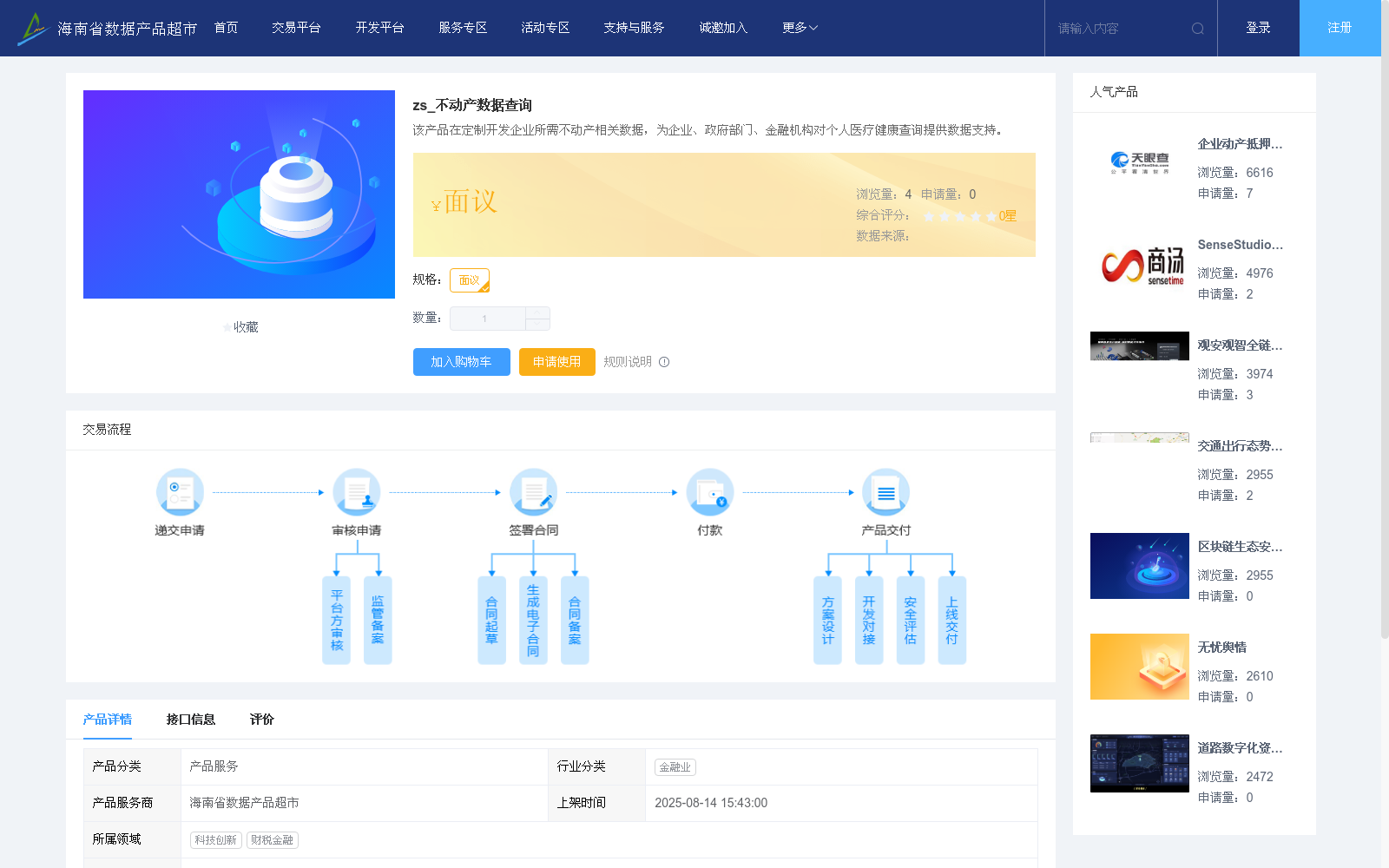Click the 方案设计 sub-step box
The image size is (1389, 868).
[827, 621]
